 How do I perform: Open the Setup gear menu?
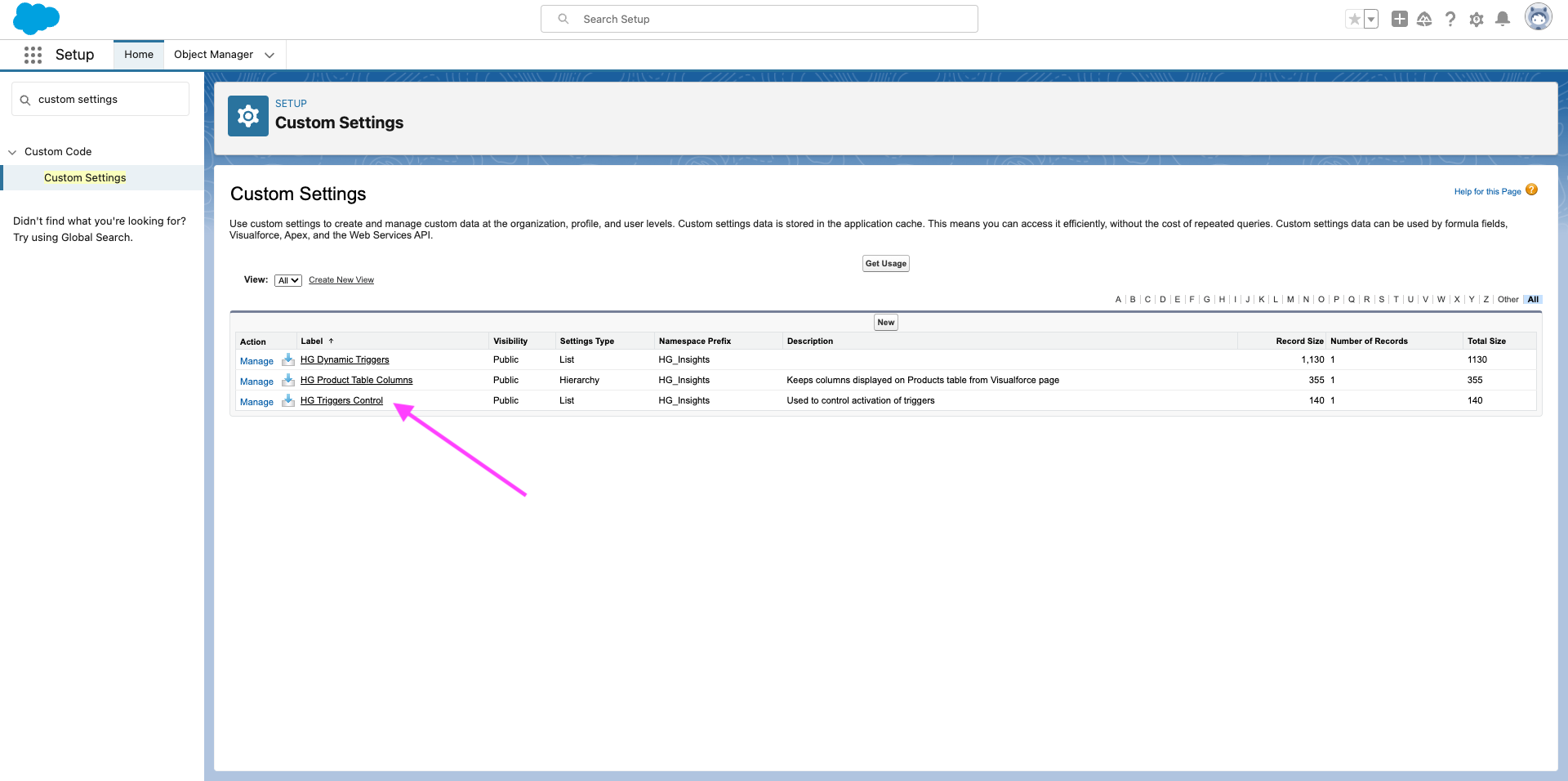click(1477, 19)
